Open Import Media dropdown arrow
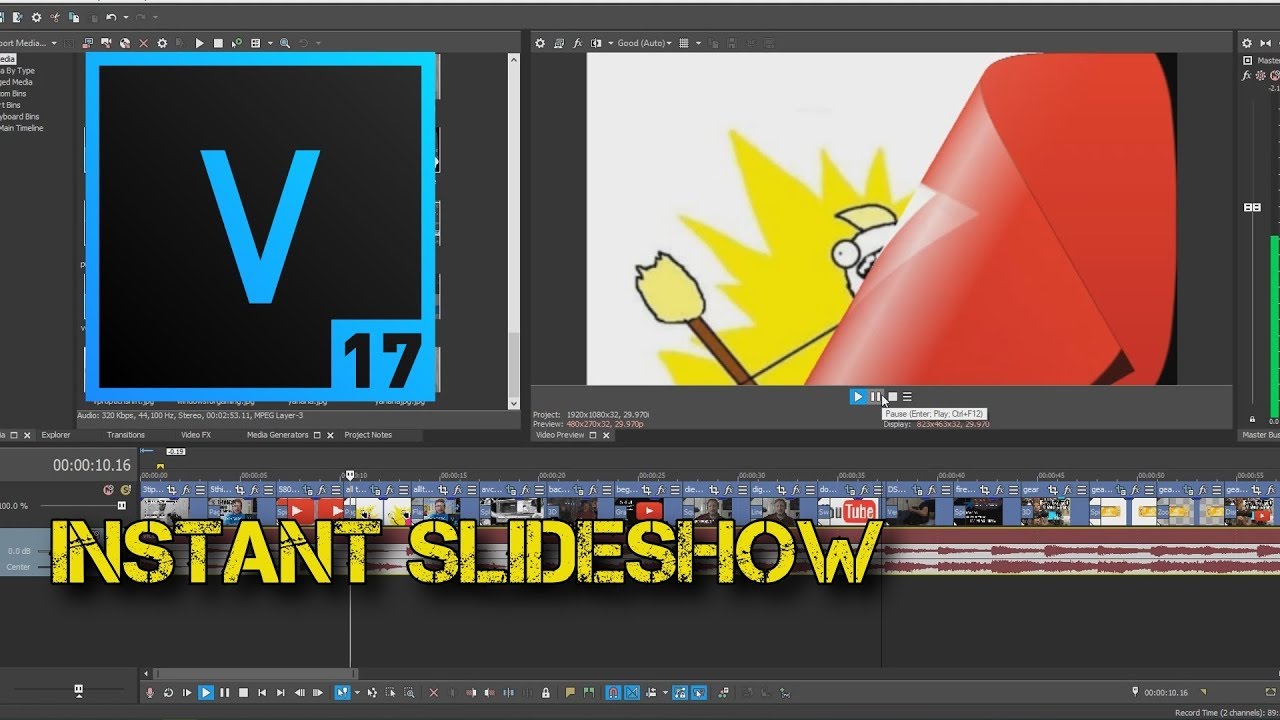The height and width of the screenshot is (720, 1280). pos(54,43)
